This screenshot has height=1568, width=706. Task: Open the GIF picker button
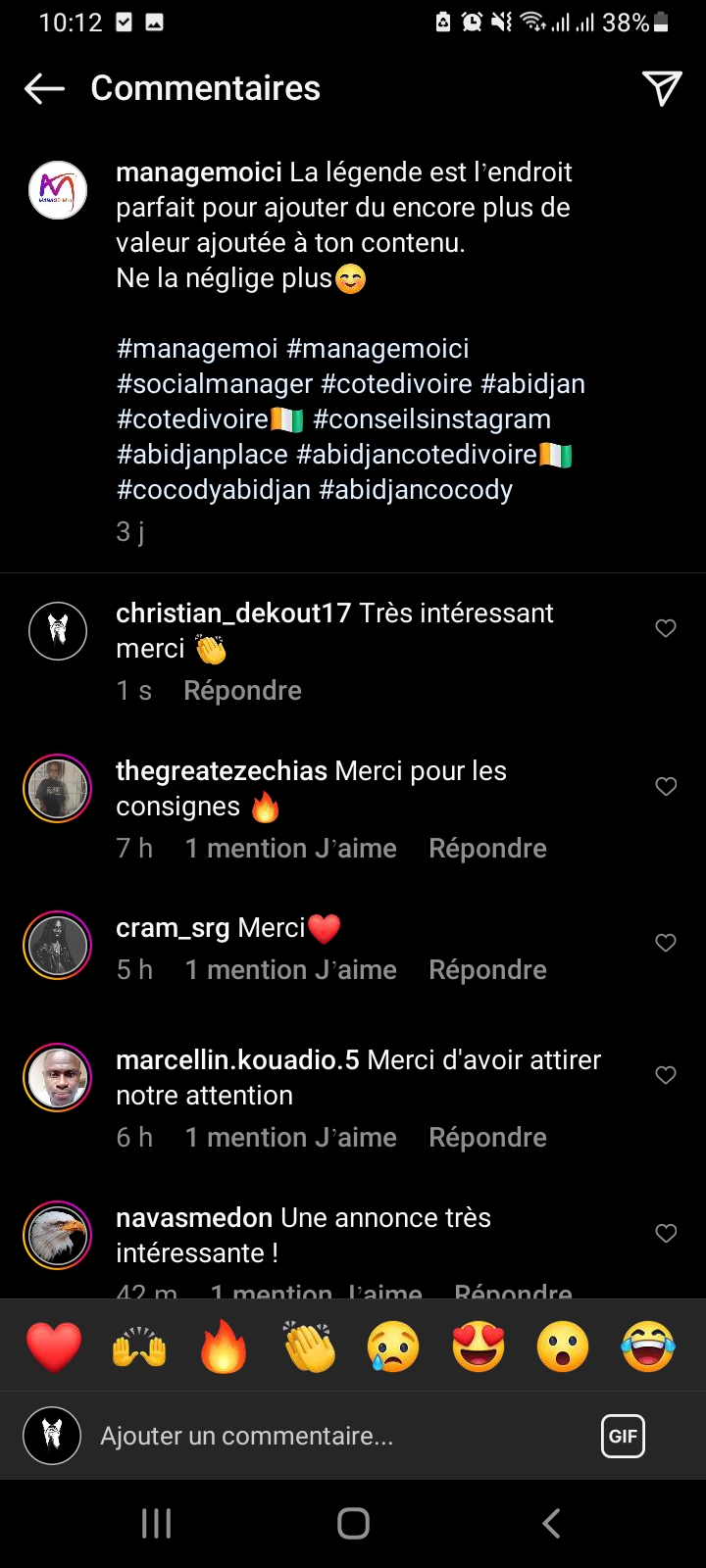point(623,1437)
